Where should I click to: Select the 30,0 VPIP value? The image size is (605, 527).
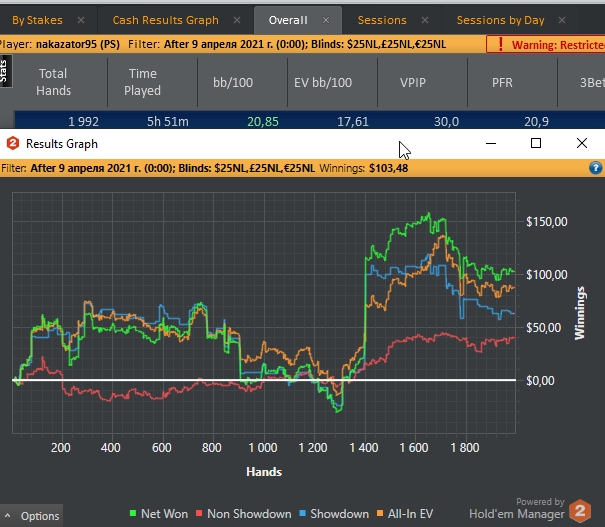pyautogui.click(x=446, y=122)
